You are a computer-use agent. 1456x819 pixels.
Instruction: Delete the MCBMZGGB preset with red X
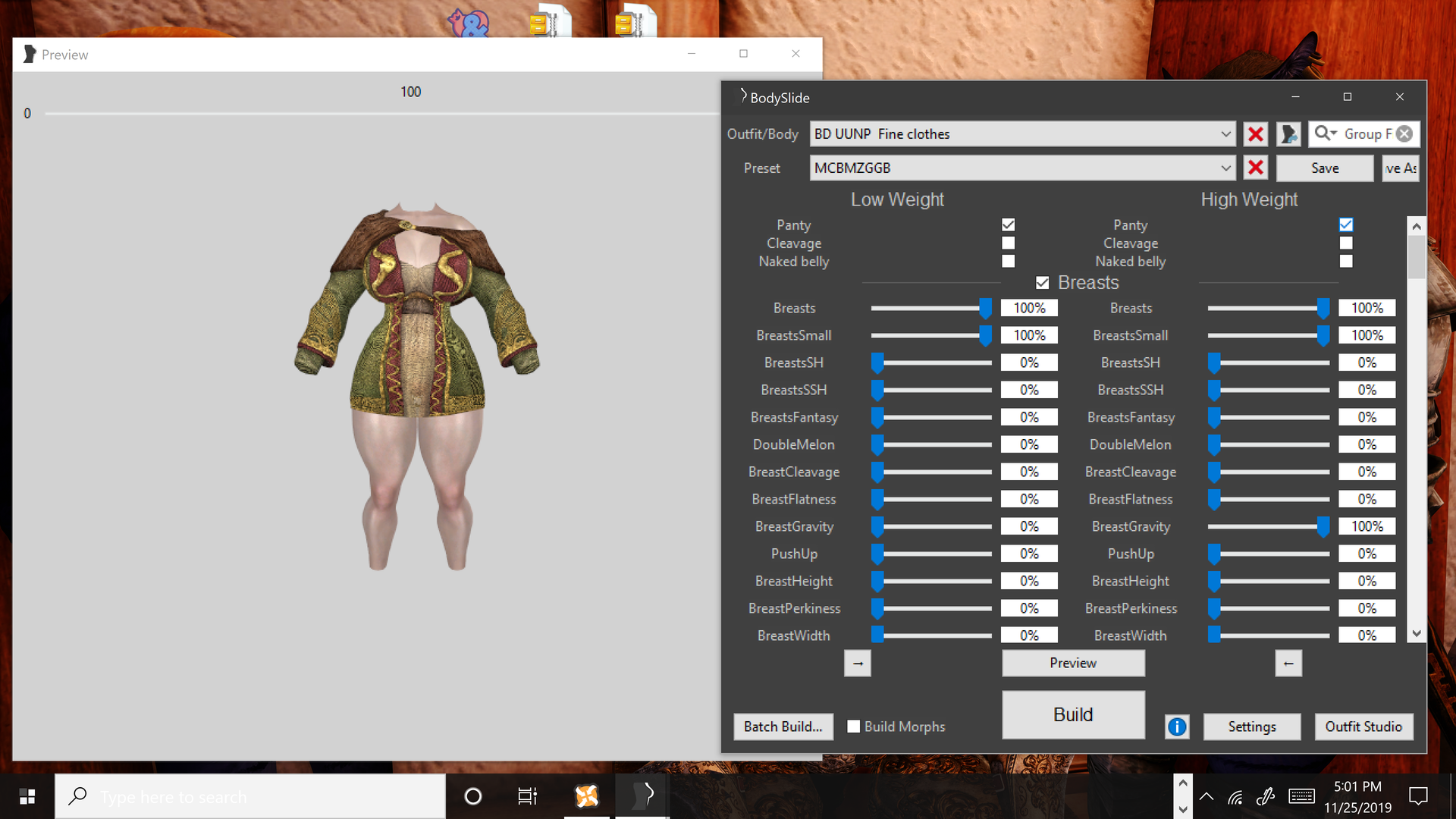(1256, 168)
